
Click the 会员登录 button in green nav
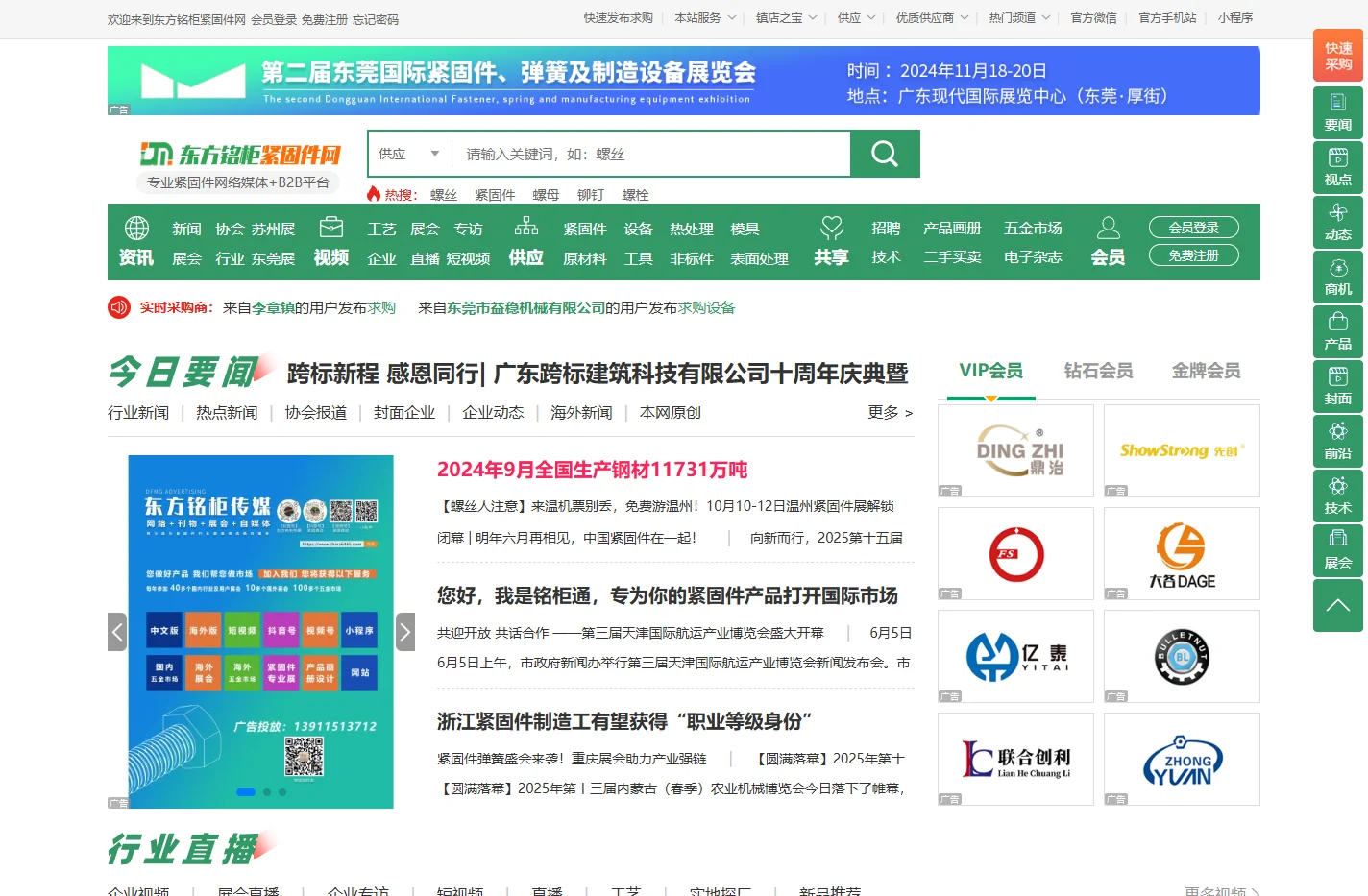(x=1194, y=228)
